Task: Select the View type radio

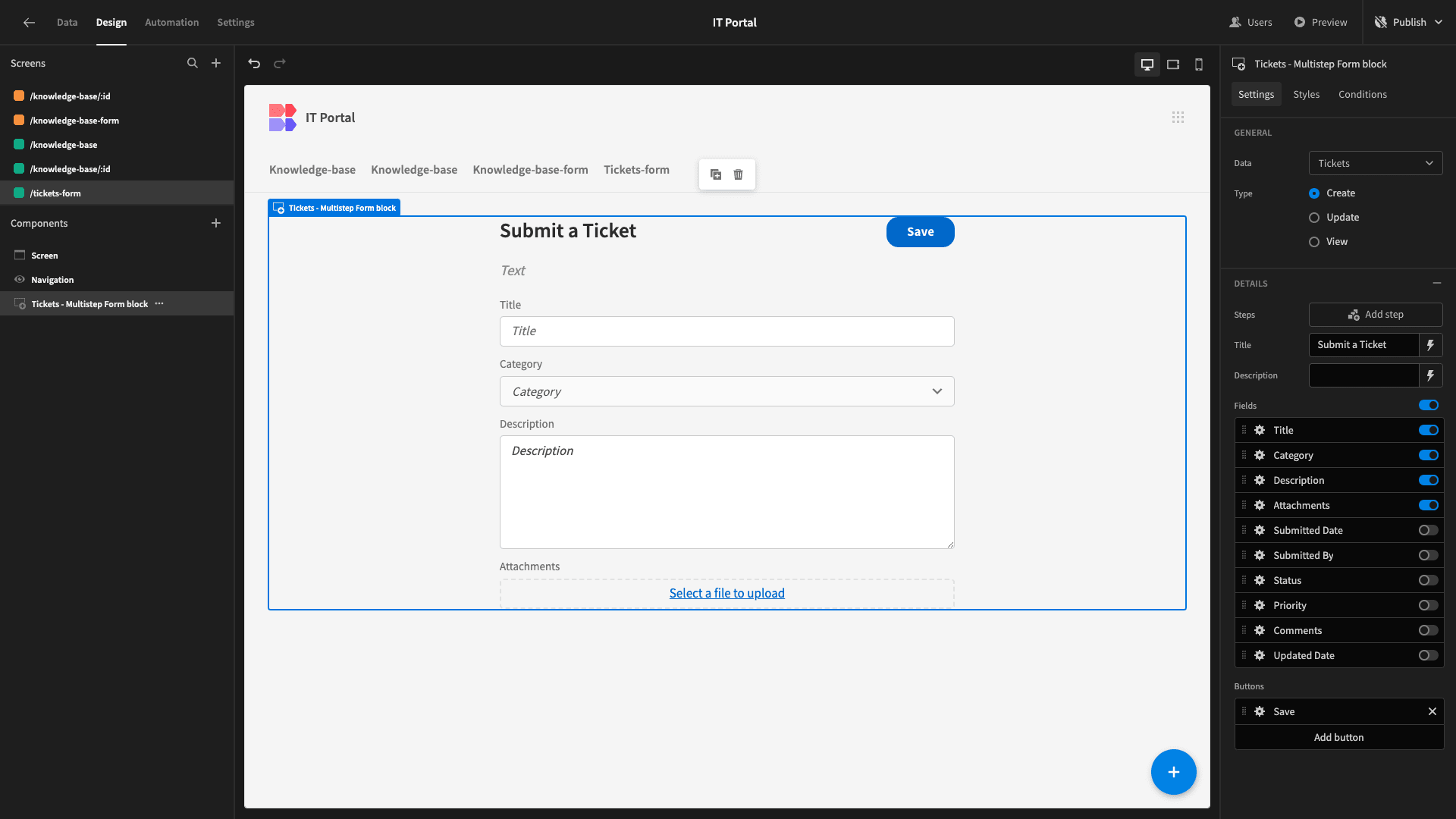Action: click(x=1314, y=242)
